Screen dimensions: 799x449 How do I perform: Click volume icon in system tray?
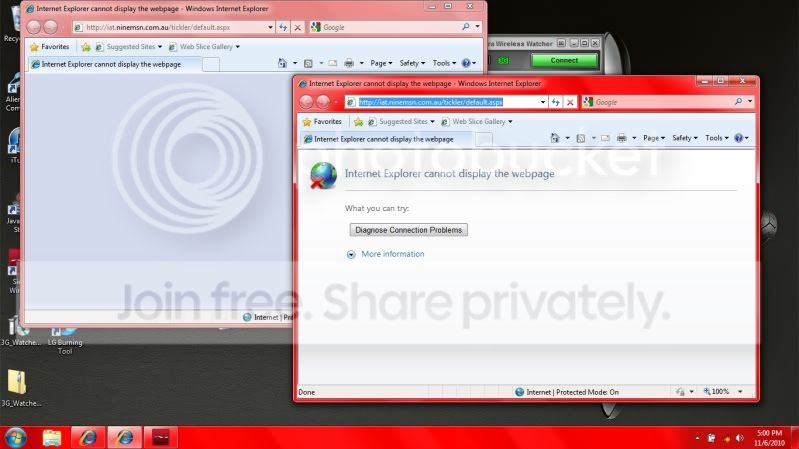pos(740,438)
